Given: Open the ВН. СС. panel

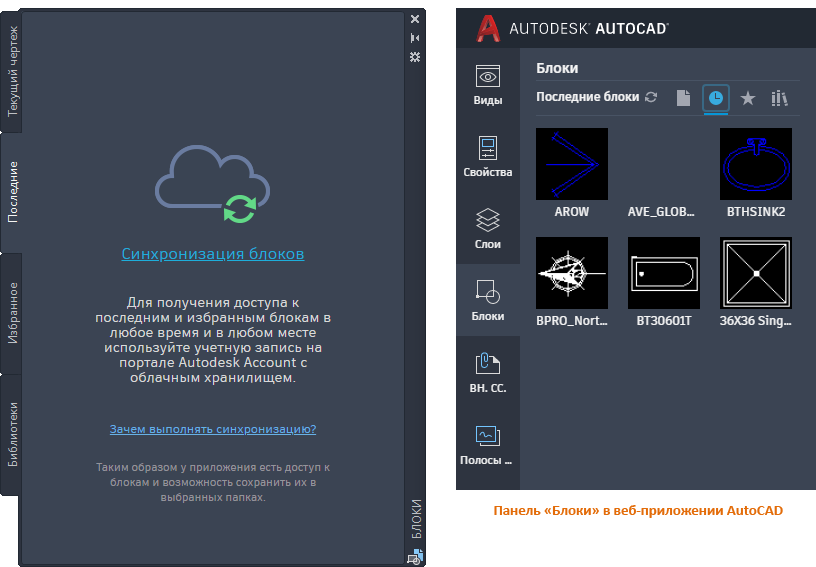Looking at the screenshot, I should [488, 372].
